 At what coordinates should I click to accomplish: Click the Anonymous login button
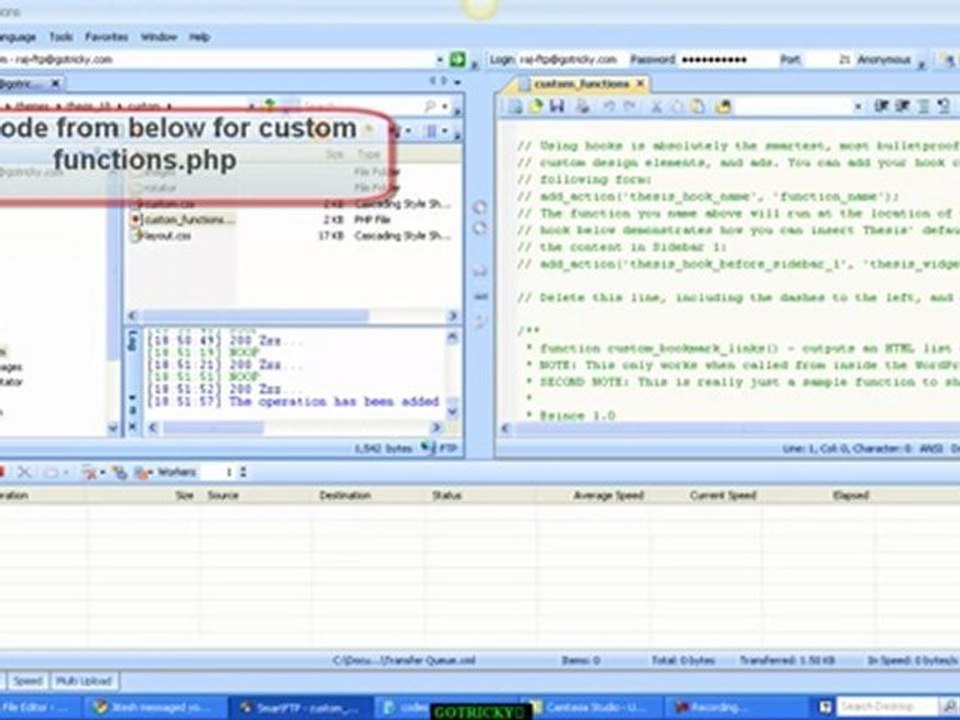884,59
